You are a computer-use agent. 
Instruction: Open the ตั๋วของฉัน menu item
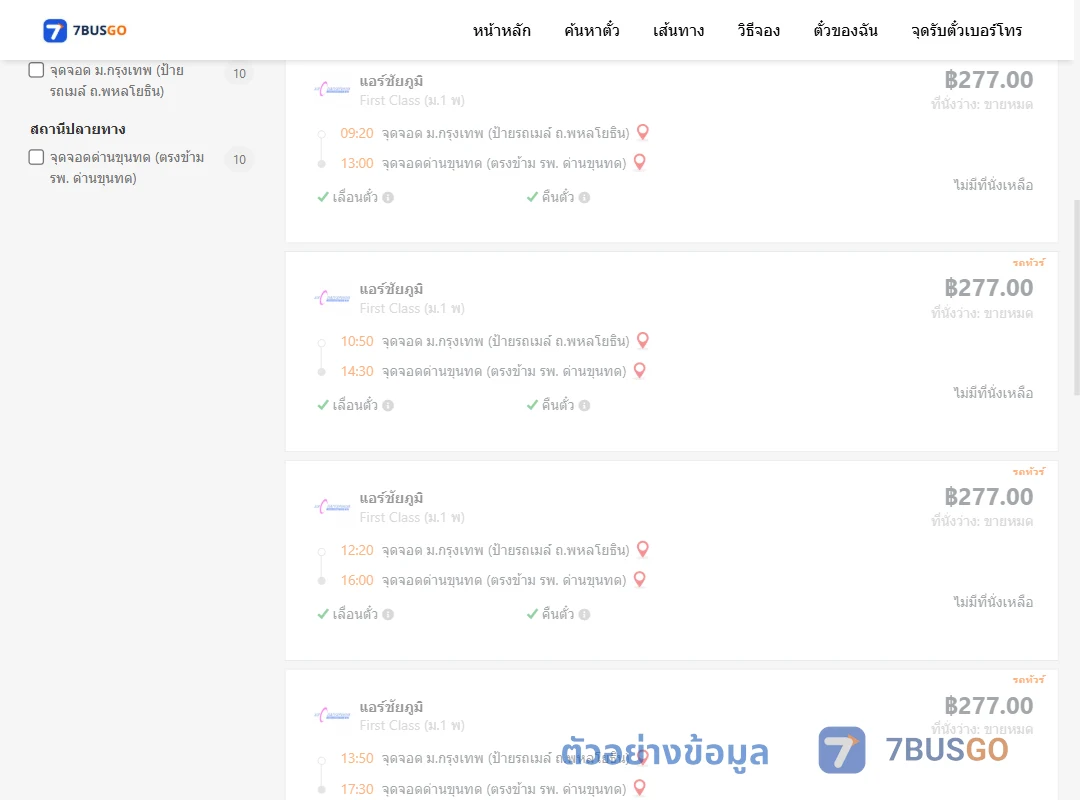845,30
